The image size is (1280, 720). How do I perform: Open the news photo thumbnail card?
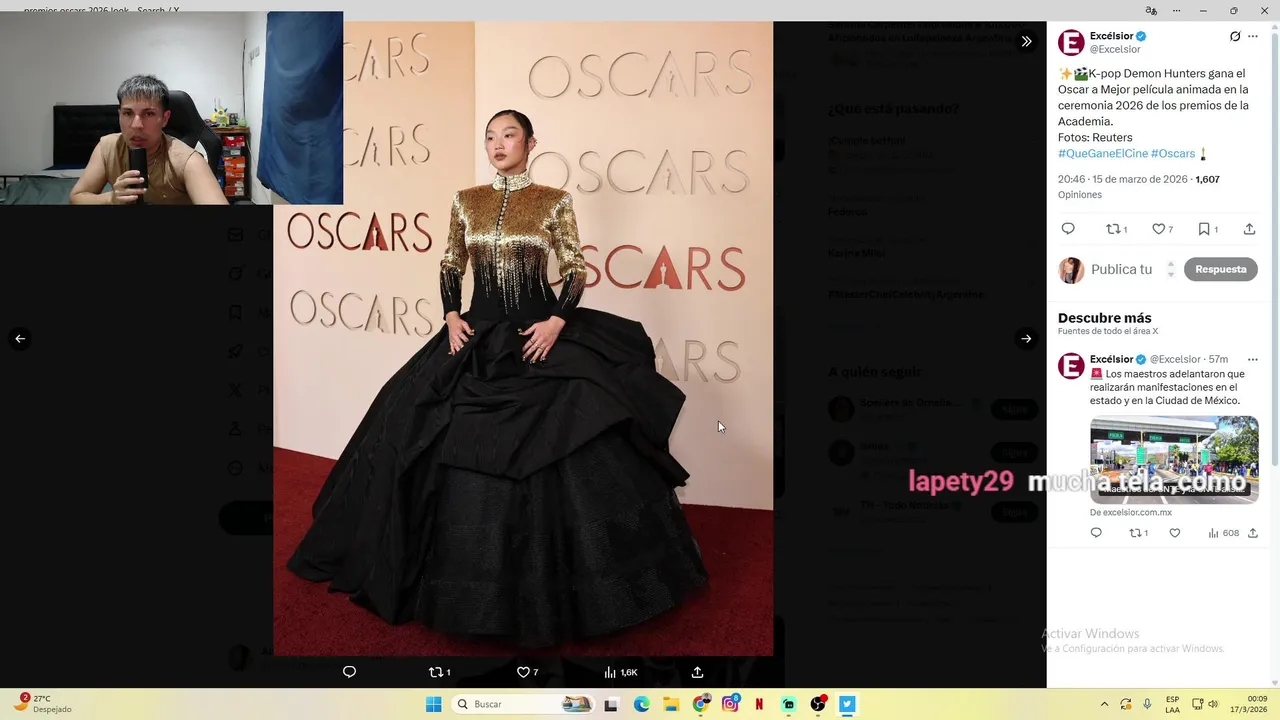[1174, 460]
